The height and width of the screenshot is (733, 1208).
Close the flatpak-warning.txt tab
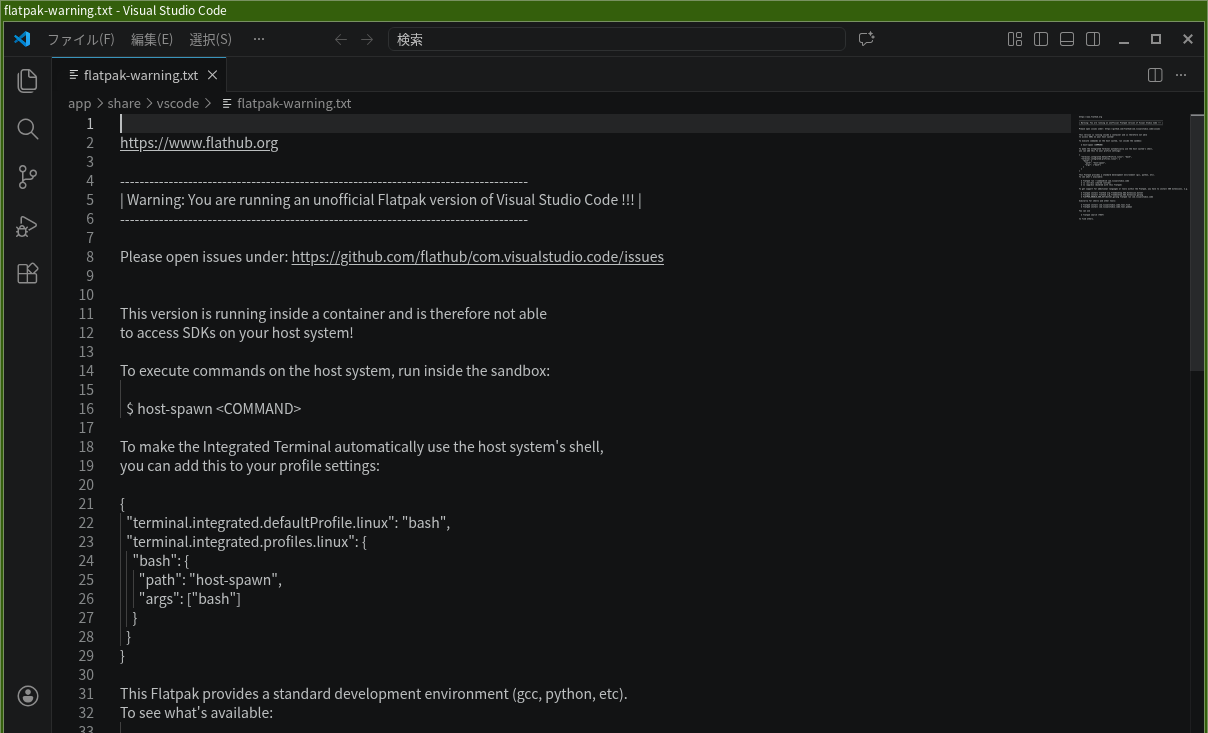(x=213, y=75)
